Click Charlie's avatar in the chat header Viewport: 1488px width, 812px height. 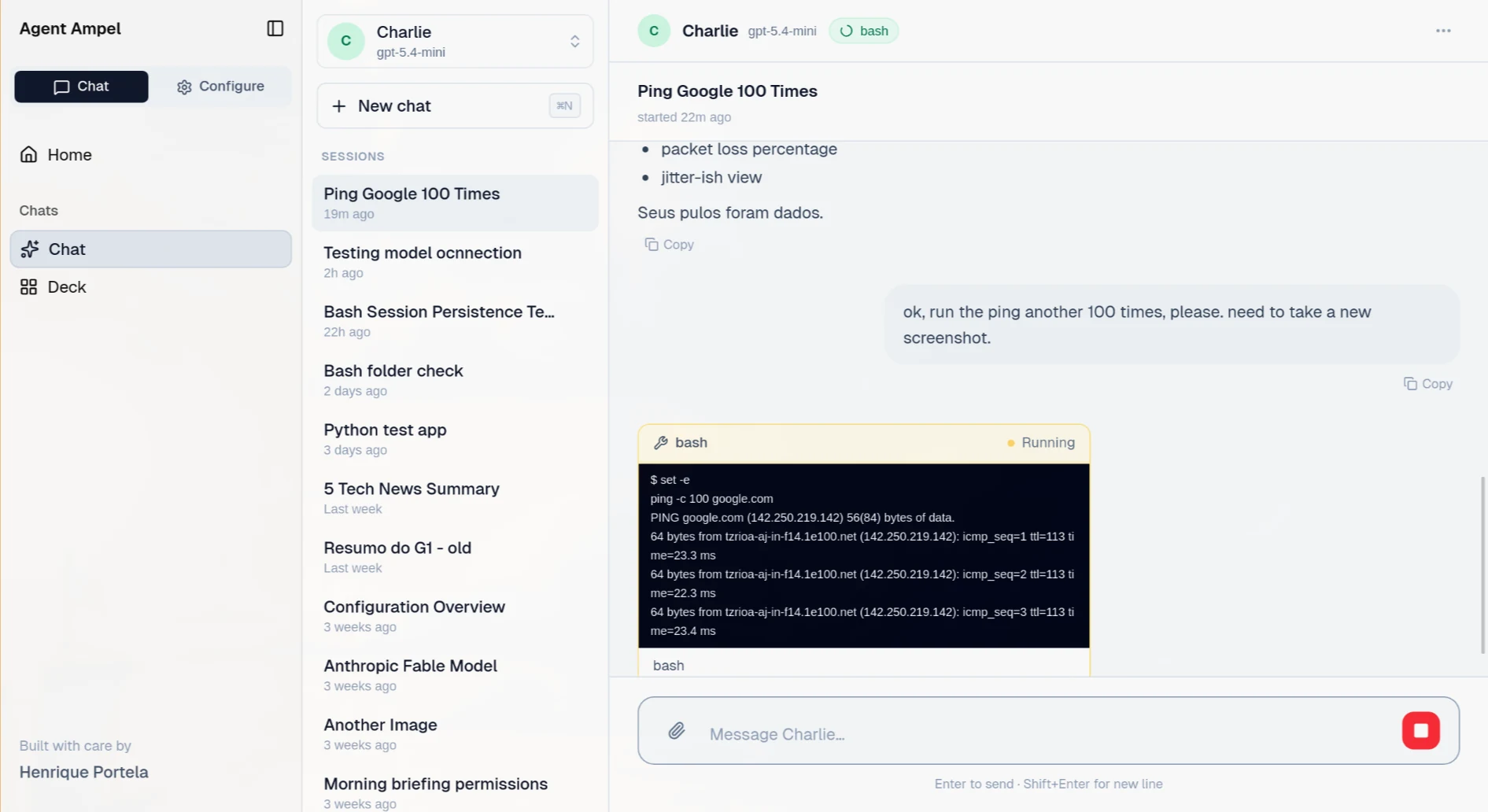tap(653, 31)
